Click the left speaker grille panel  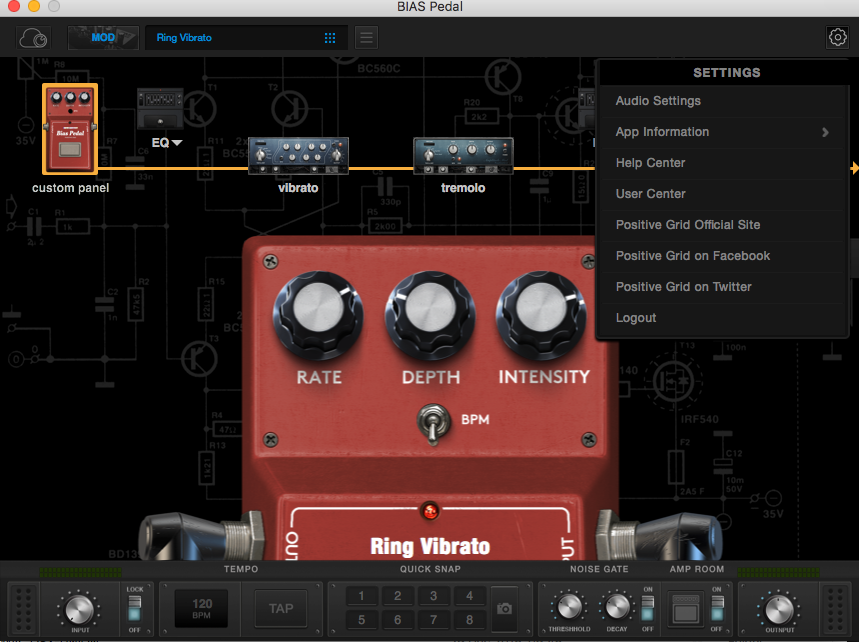click(23, 608)
